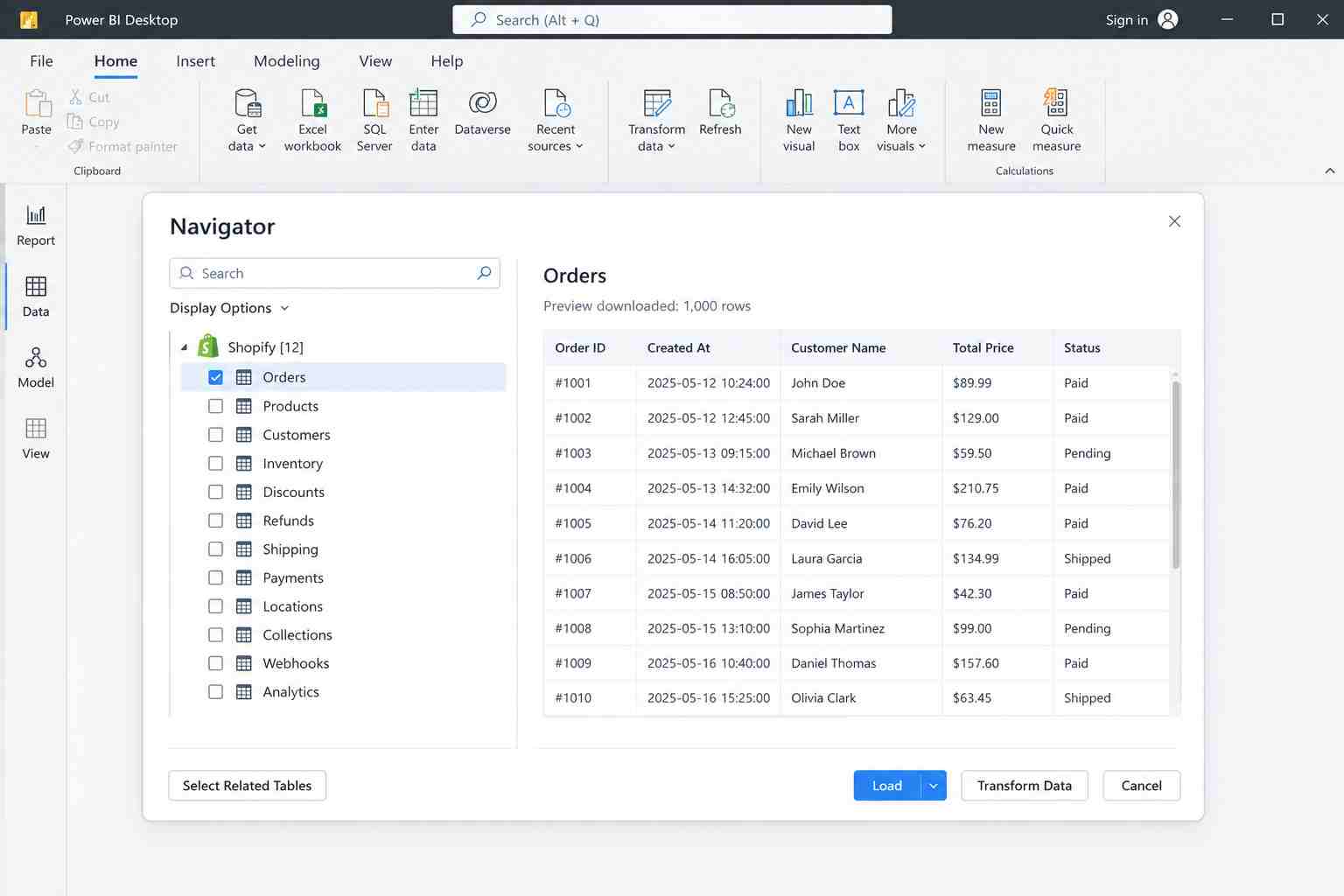Screen dimensions: 1344x896
Task: Open the Load button dropdown arrow
Action: (x=934, y=786)
